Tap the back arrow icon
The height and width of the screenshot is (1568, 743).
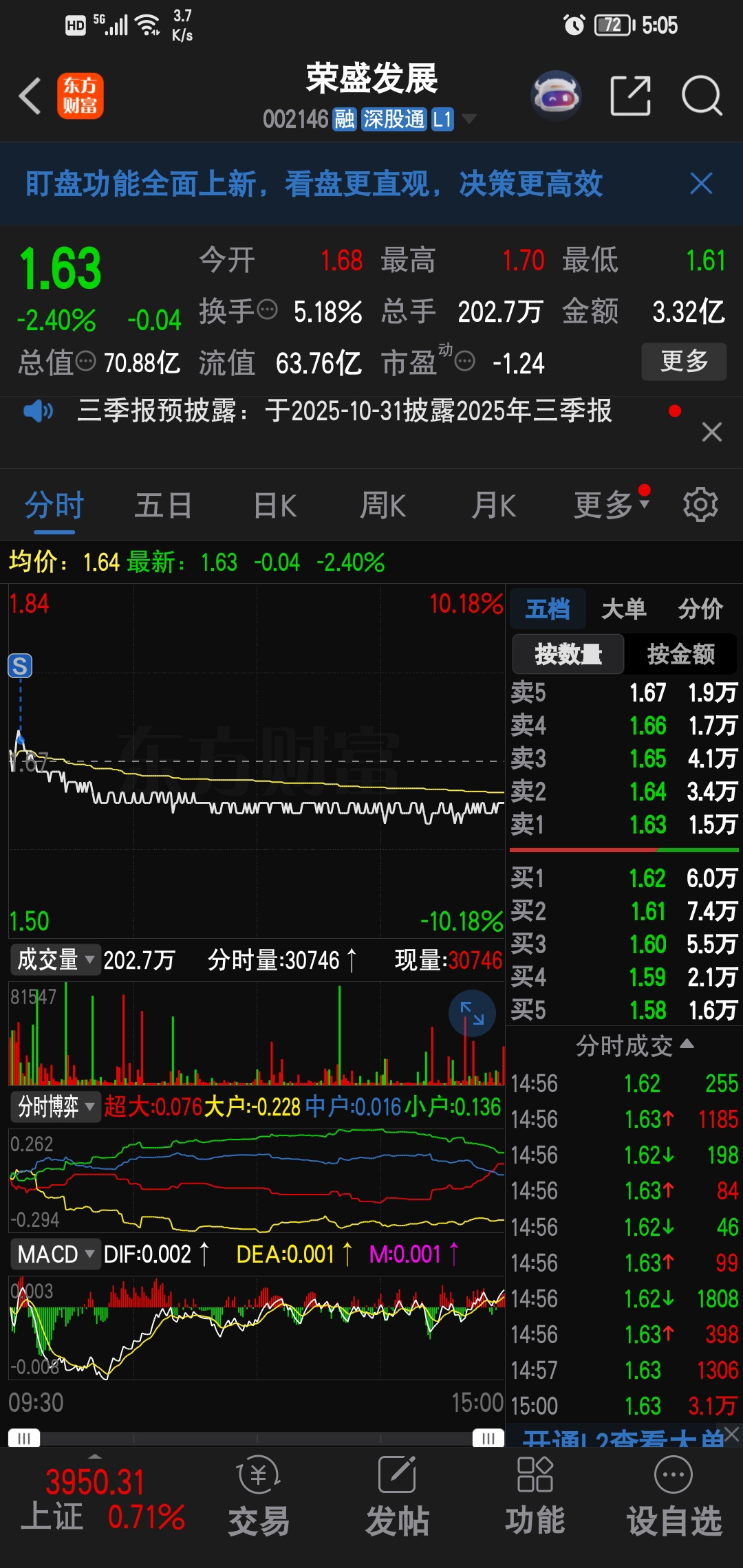[30, 96]
